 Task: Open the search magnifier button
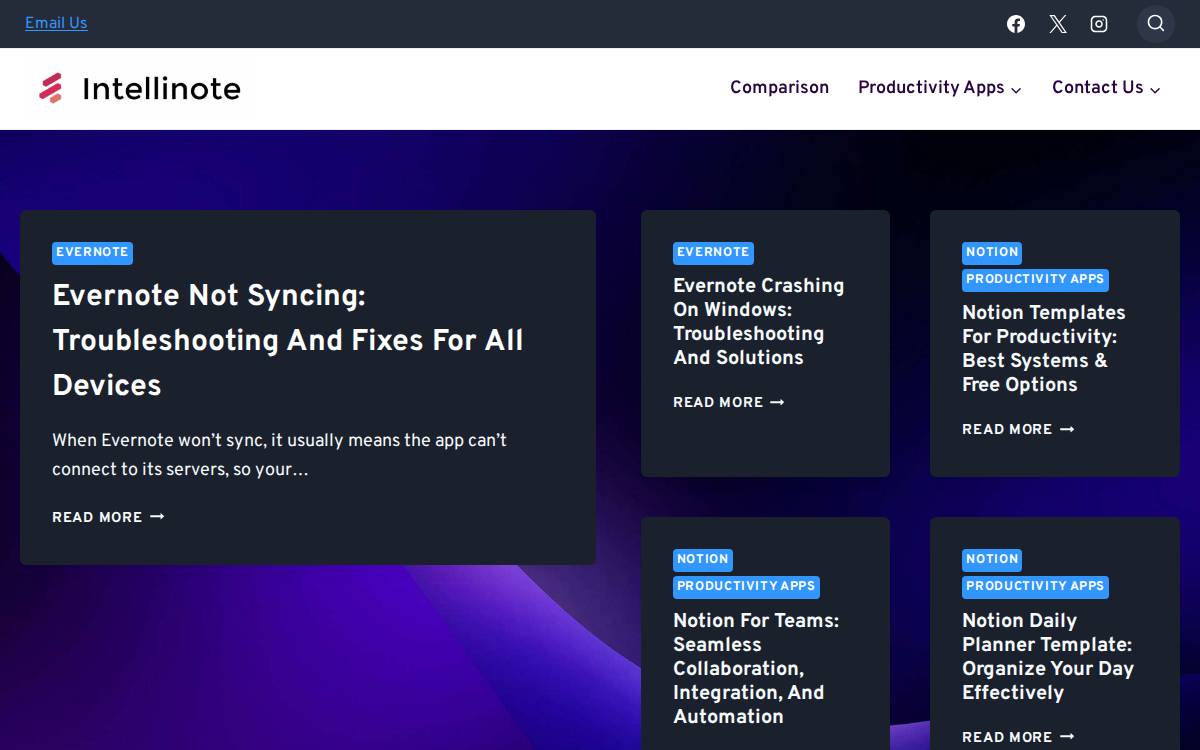(x=1156, y=24)
